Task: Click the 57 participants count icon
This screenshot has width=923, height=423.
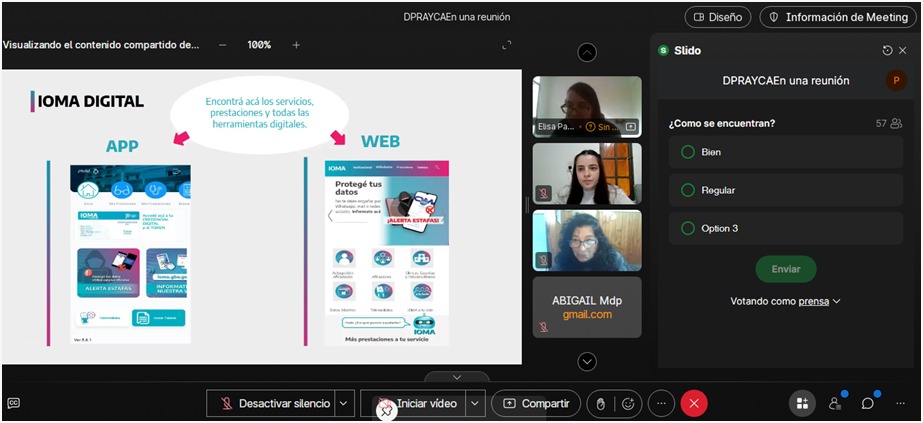Action: (896, 123)
